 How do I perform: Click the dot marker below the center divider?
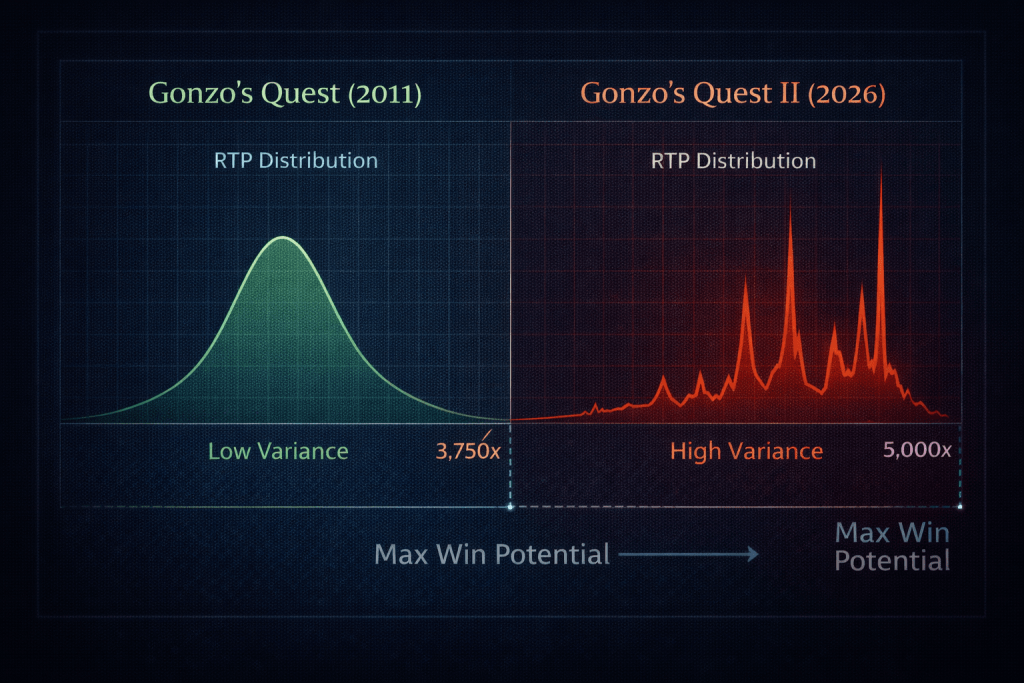(x=511, y=507)
